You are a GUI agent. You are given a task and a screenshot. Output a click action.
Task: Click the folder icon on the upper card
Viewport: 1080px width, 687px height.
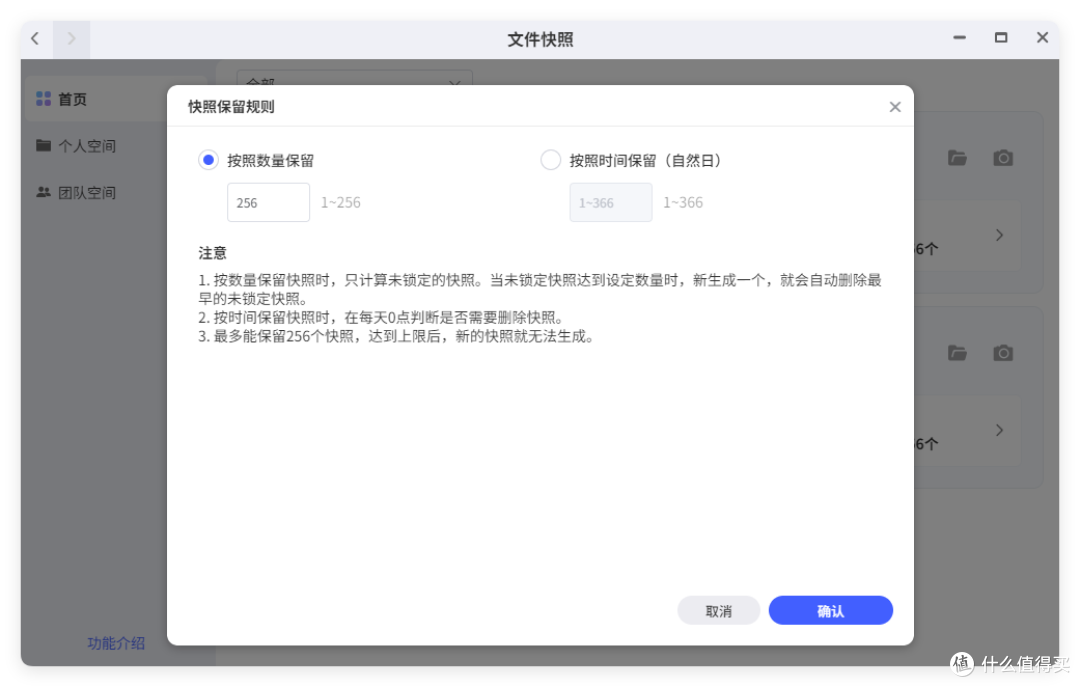click(x=957, y=158)
